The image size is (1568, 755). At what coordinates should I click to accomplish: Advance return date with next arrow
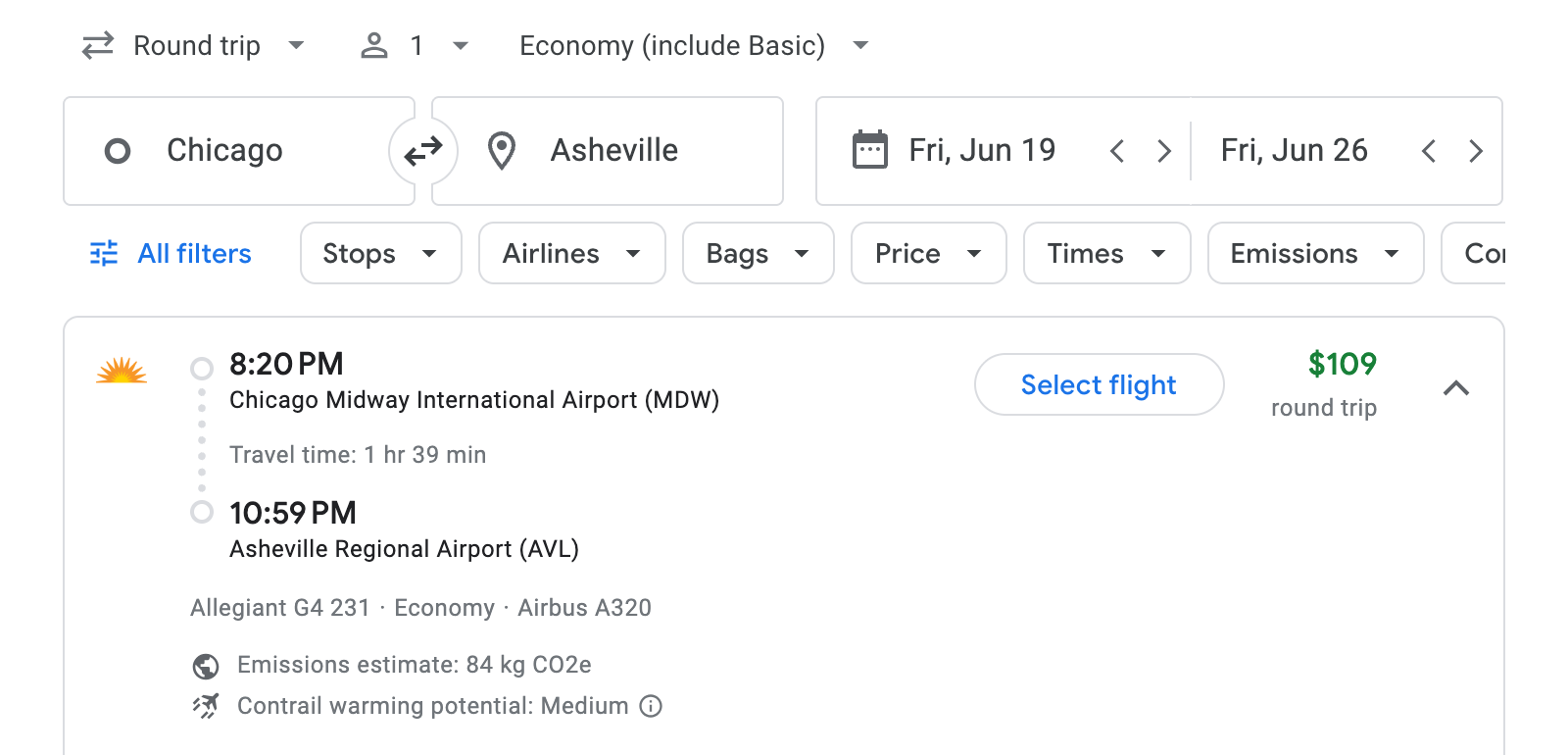coord(1476,150)
